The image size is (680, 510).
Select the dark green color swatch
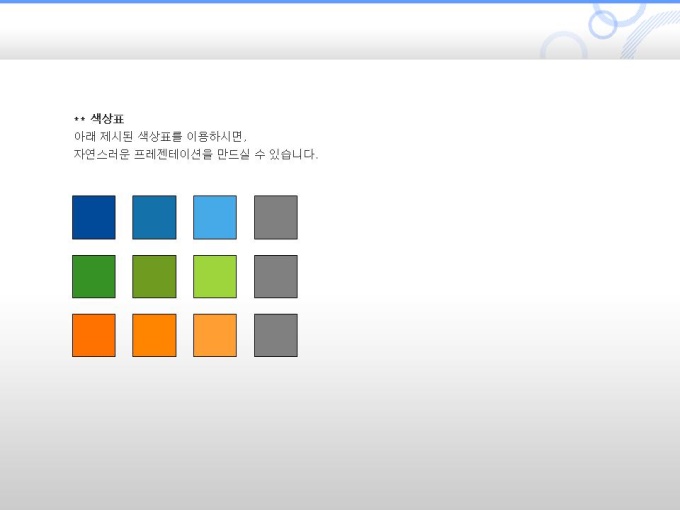[x=94, y=276]
